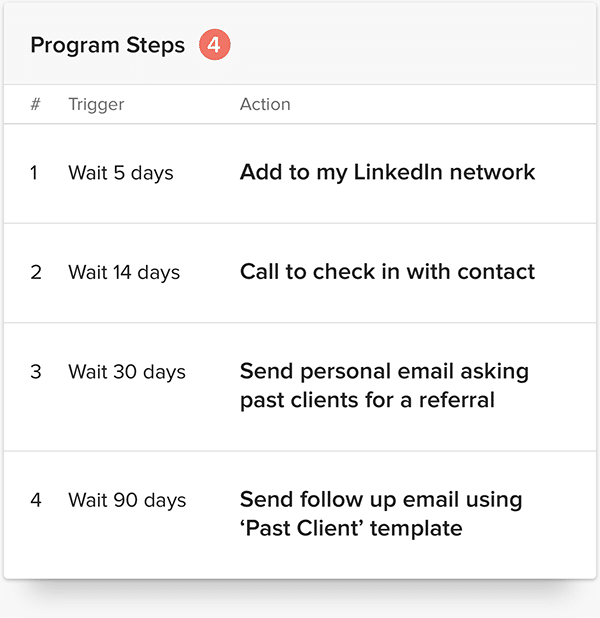
Task: Click the Program Steps heading
Action: coord(107,46)
